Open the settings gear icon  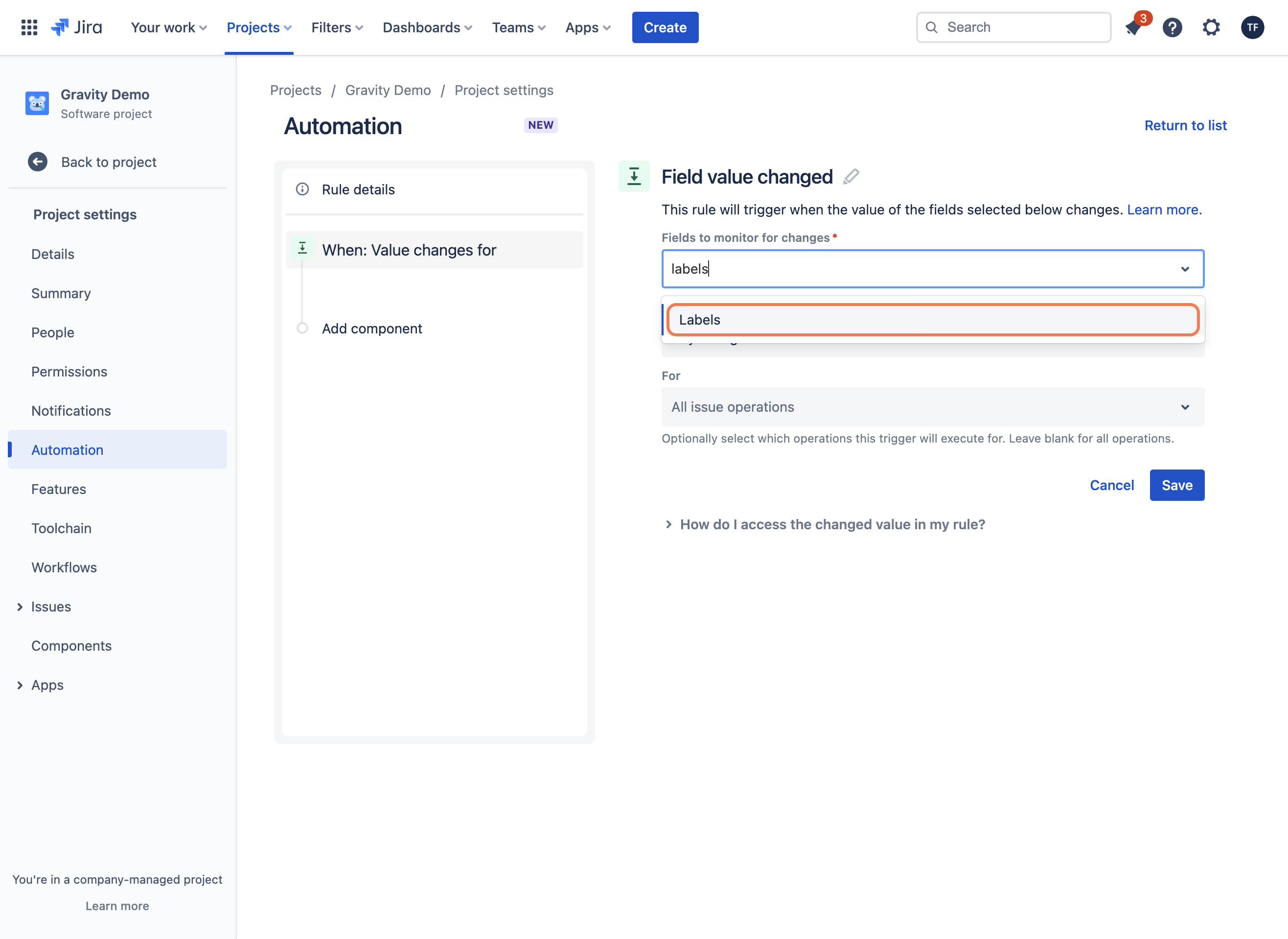point(1211,27)
